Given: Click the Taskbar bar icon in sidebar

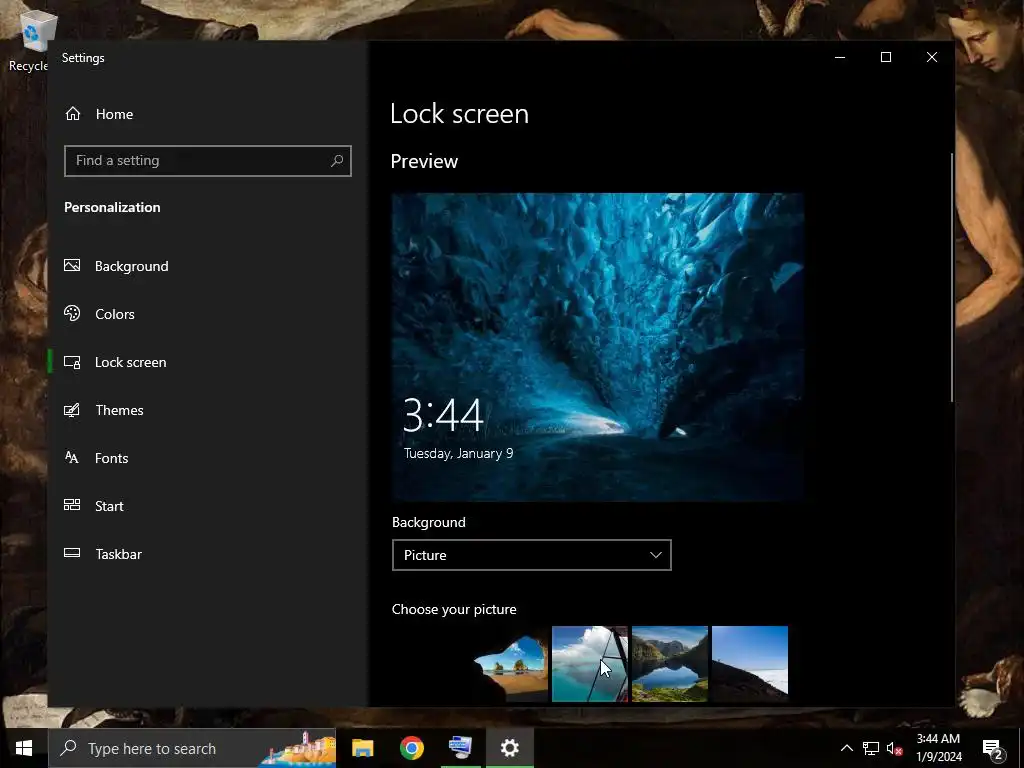Looking at the screenshot, I should [72, 553].
